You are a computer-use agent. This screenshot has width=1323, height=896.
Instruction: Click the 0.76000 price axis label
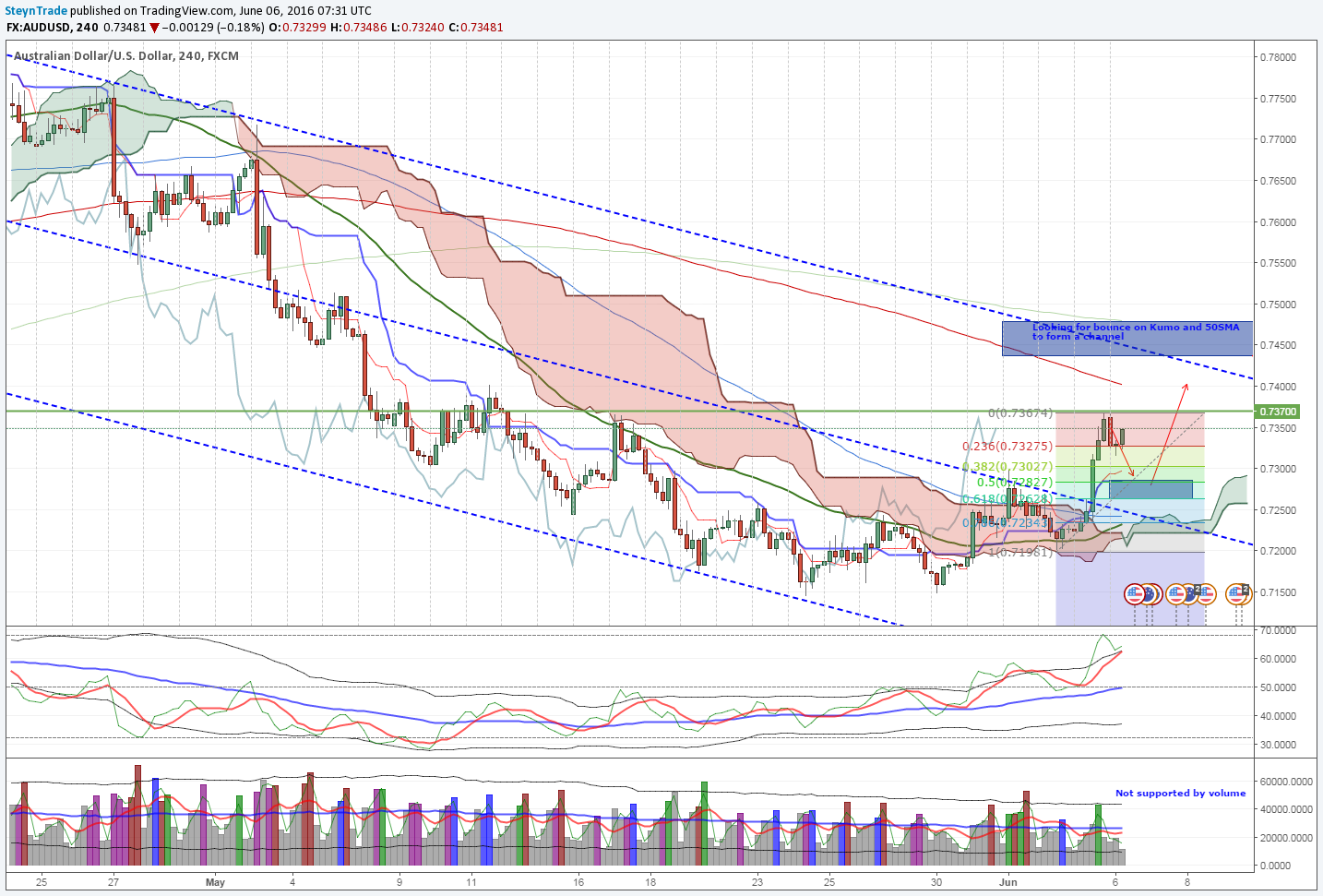point(1278,222)
